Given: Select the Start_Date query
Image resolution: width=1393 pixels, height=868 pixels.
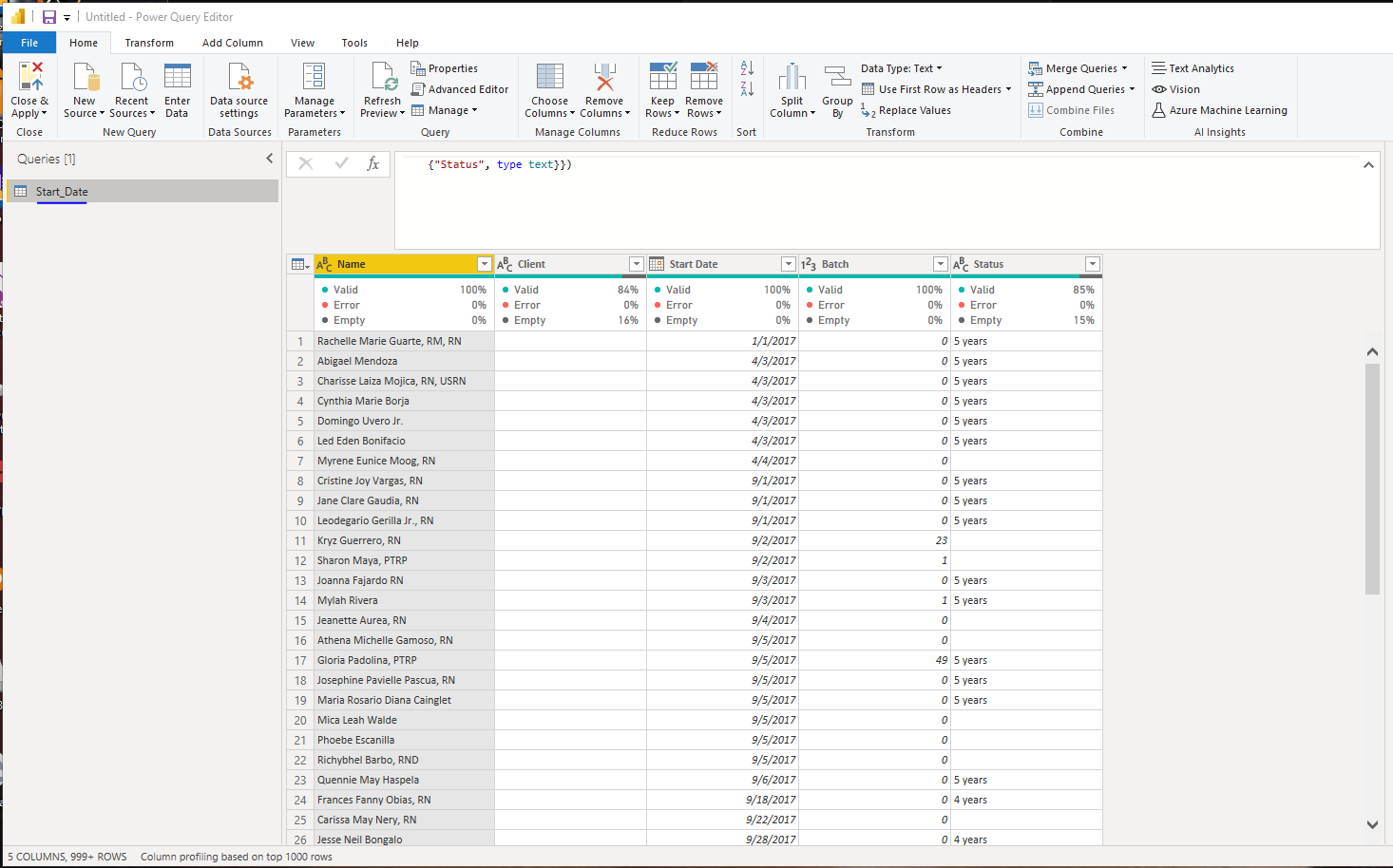Looking at the screenshot, I should click(x=62, y=192).
